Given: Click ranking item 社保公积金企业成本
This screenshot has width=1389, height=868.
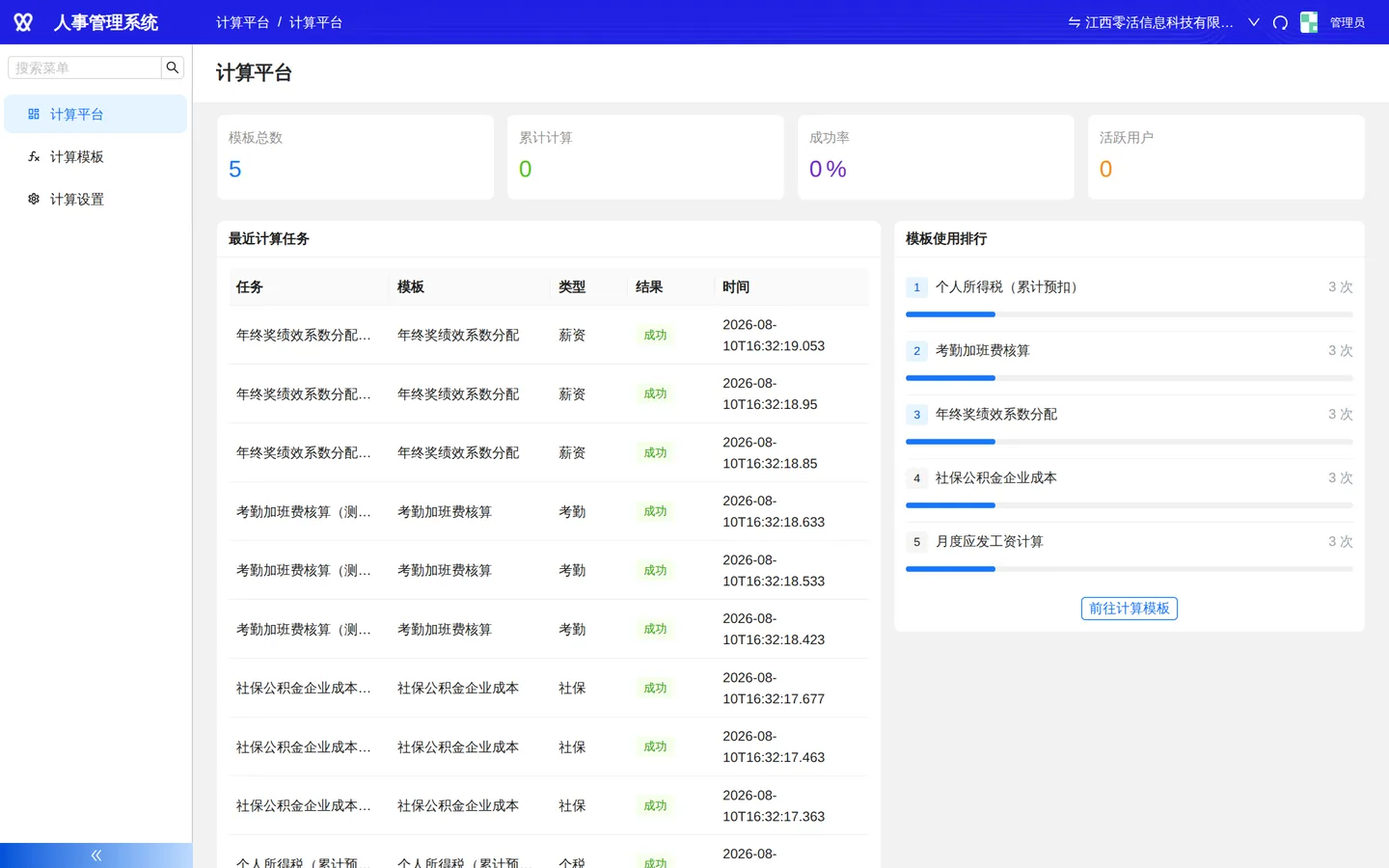Looking at the screenshot, I should tap(996, 477).
